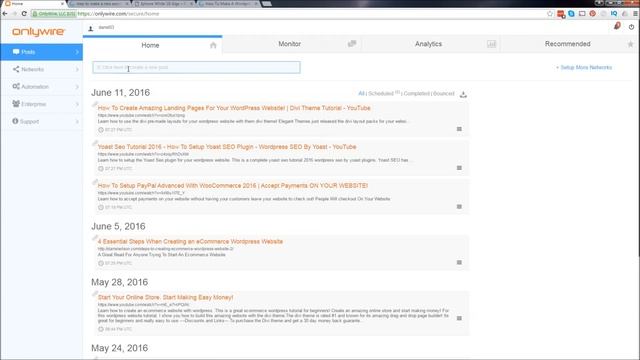The height and width of the screenshot is (360, 640).
Task: Open the notifications bell icon
Action: 617,27
